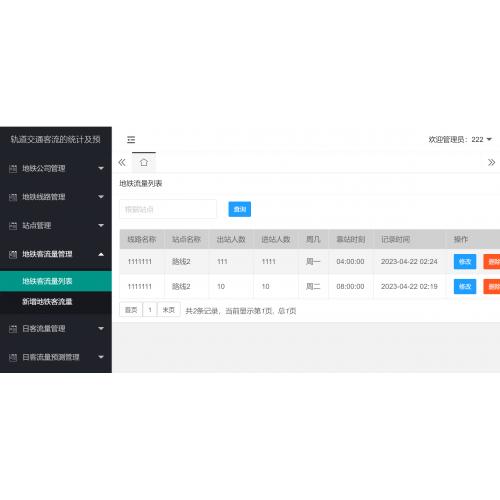The width and height of the screenshot is (500, 500).
Task: Click the double right arrow tab scroller
Action: tap(491, 162)
